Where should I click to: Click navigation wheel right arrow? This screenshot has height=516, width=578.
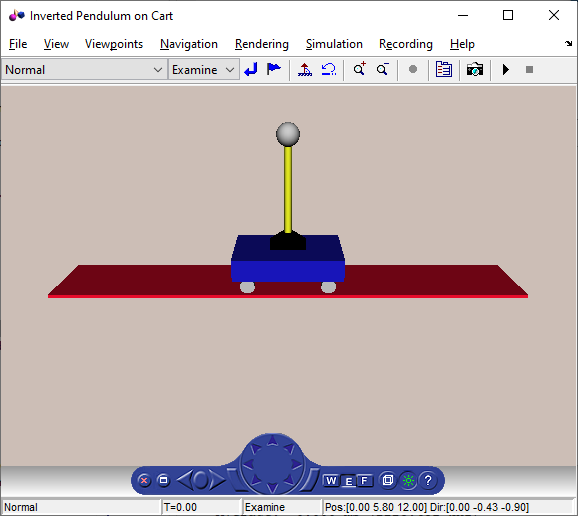tap(296, 464)
